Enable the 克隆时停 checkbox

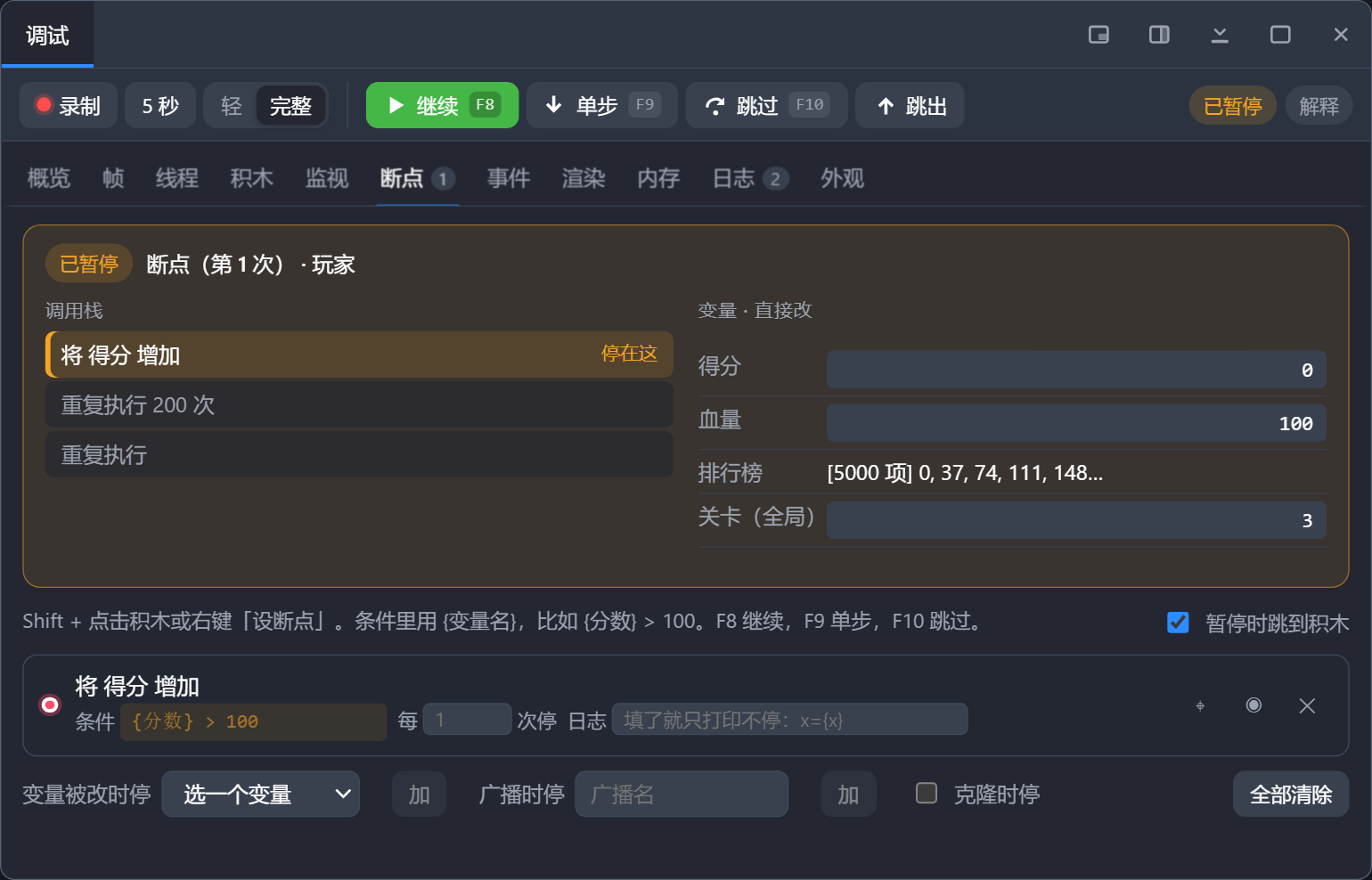(x=927, y=793)
